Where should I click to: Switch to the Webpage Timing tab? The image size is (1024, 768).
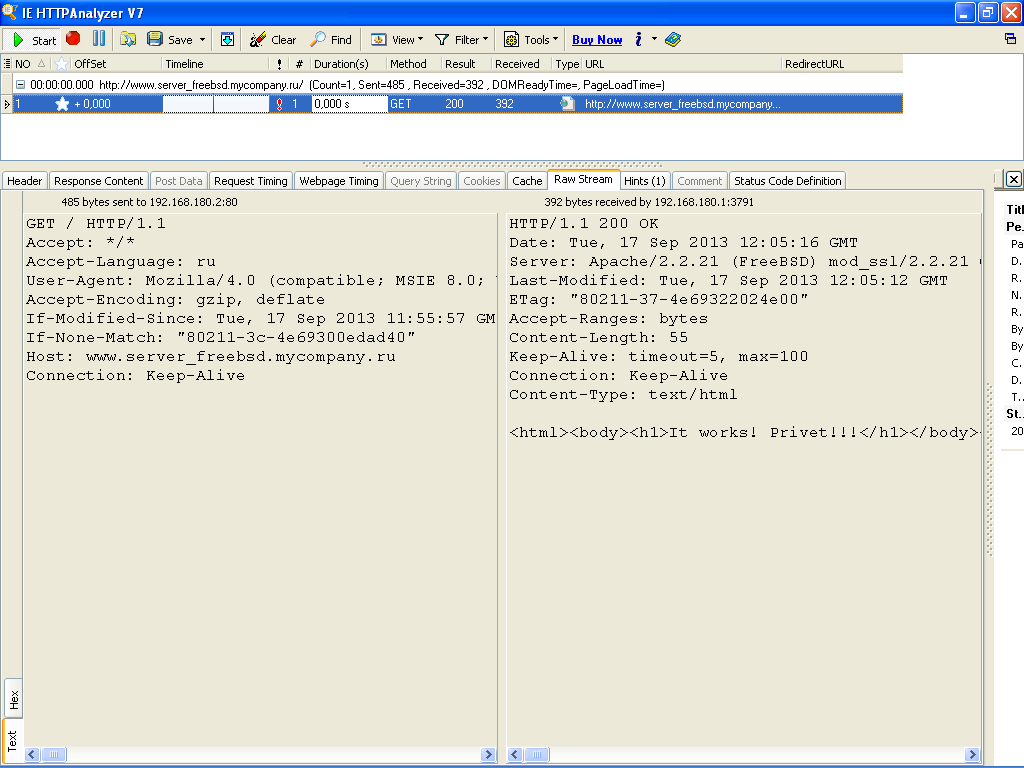[x=339, y=181]
